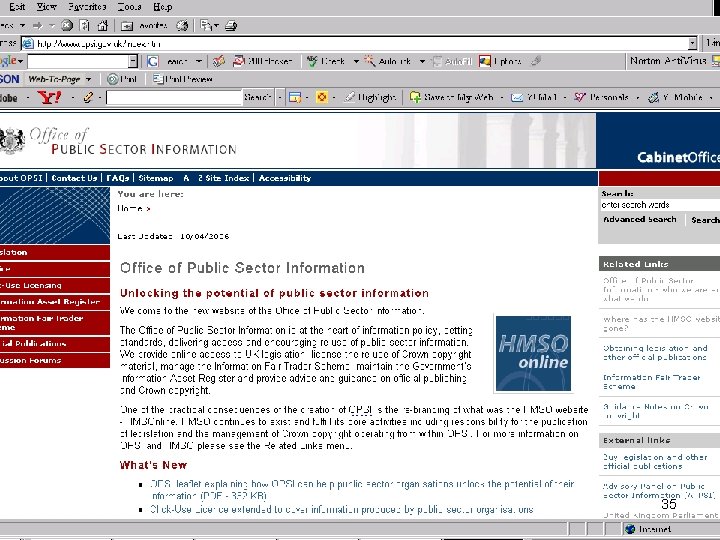Click the Save to My Web icon
The height and width of the screenshot is (540, 720).
point(415,97)
